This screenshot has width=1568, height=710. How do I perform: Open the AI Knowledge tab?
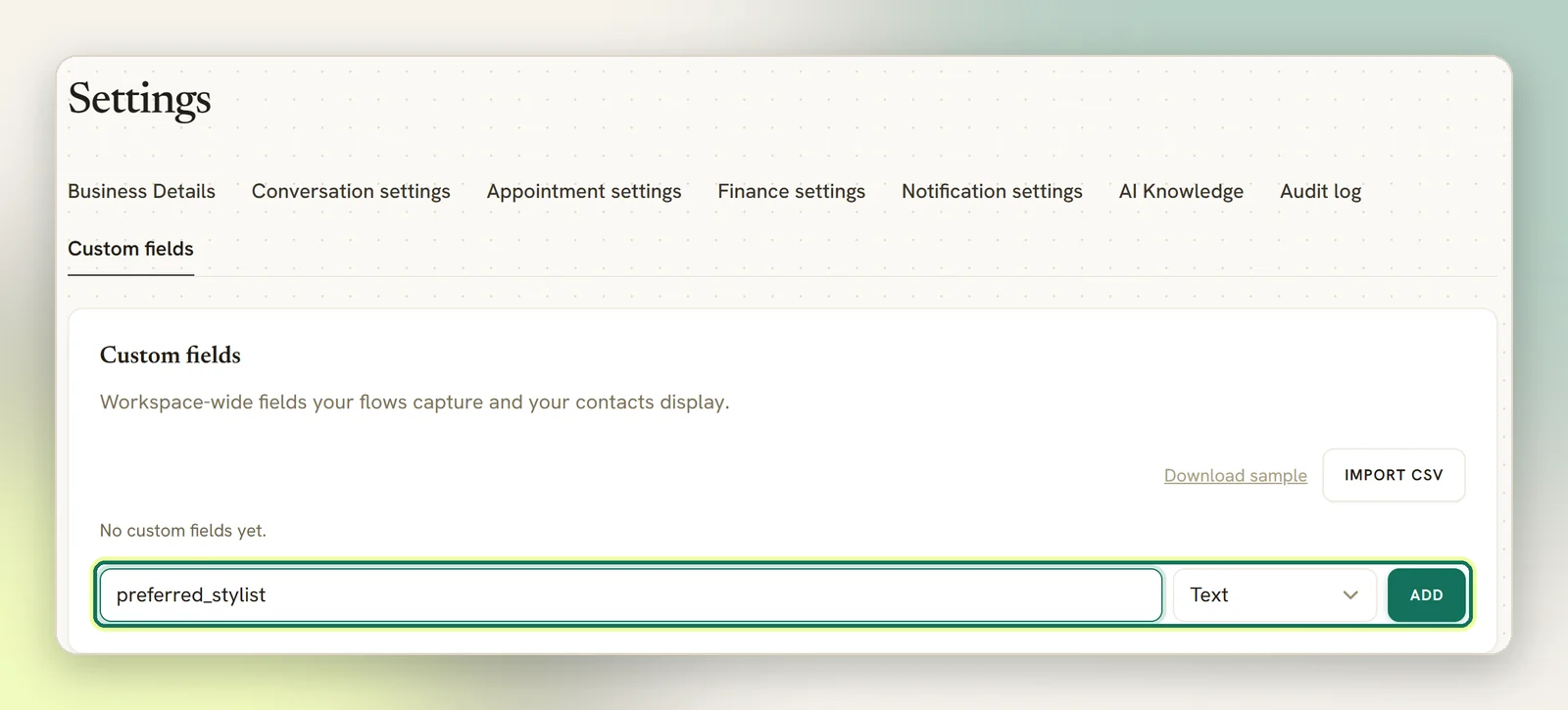[x=1181, y=191]
